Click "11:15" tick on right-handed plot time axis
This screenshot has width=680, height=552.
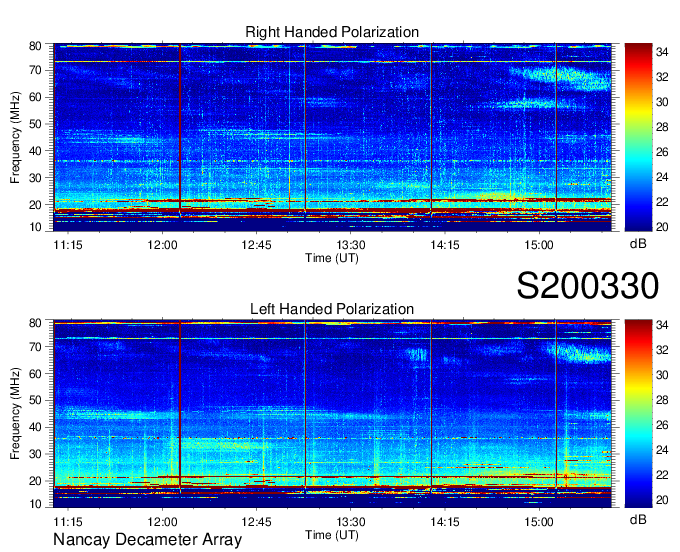(x=68, y=245)
